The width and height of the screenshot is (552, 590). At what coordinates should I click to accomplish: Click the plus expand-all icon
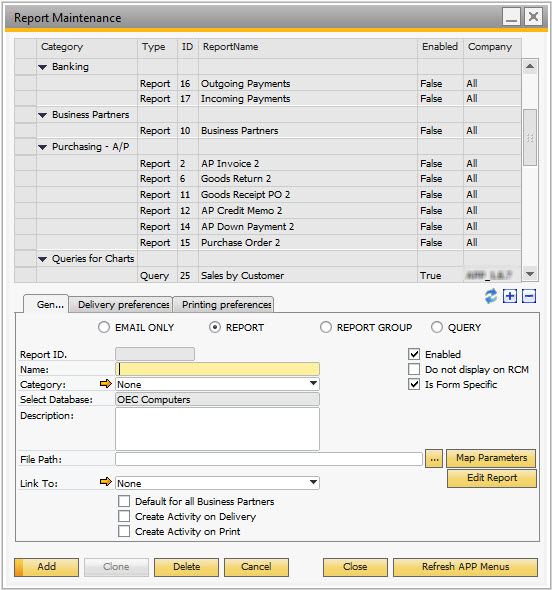(x=510, y=297)
